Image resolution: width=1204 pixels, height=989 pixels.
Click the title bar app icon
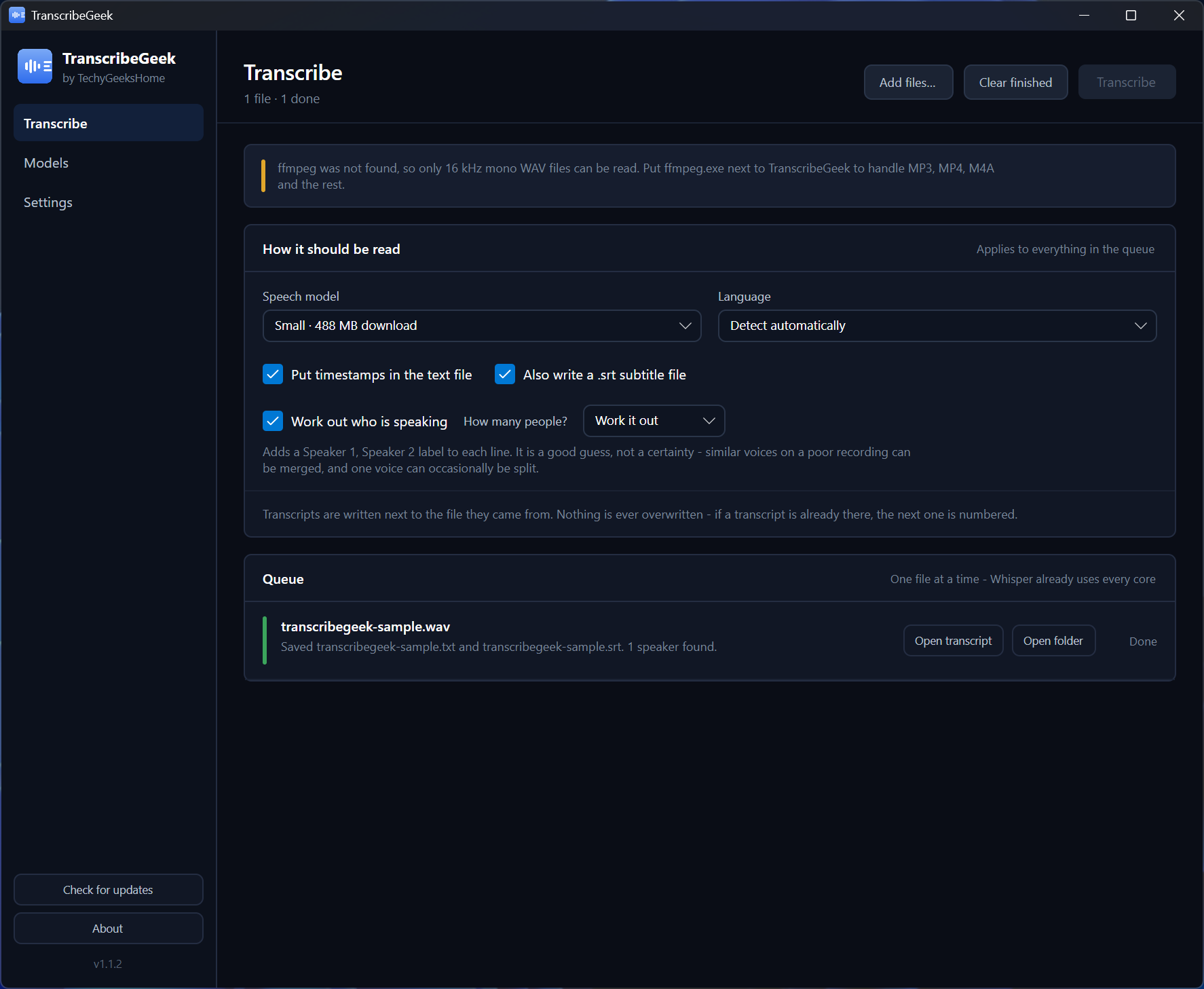pos(17,15)
